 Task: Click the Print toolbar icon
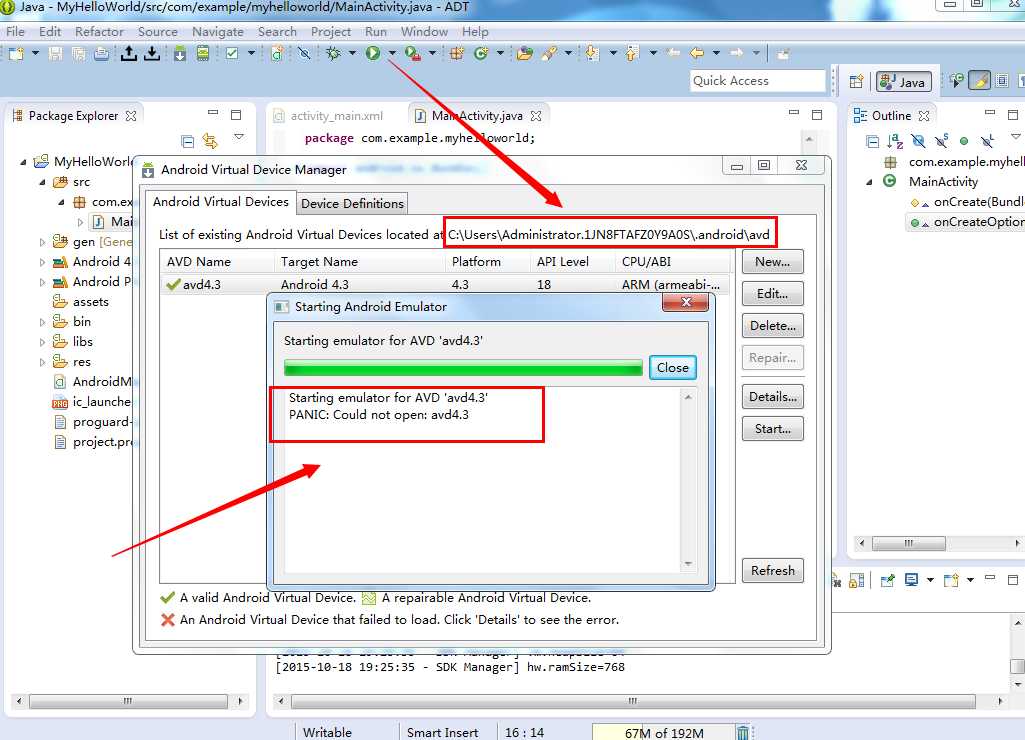(101, 54)
